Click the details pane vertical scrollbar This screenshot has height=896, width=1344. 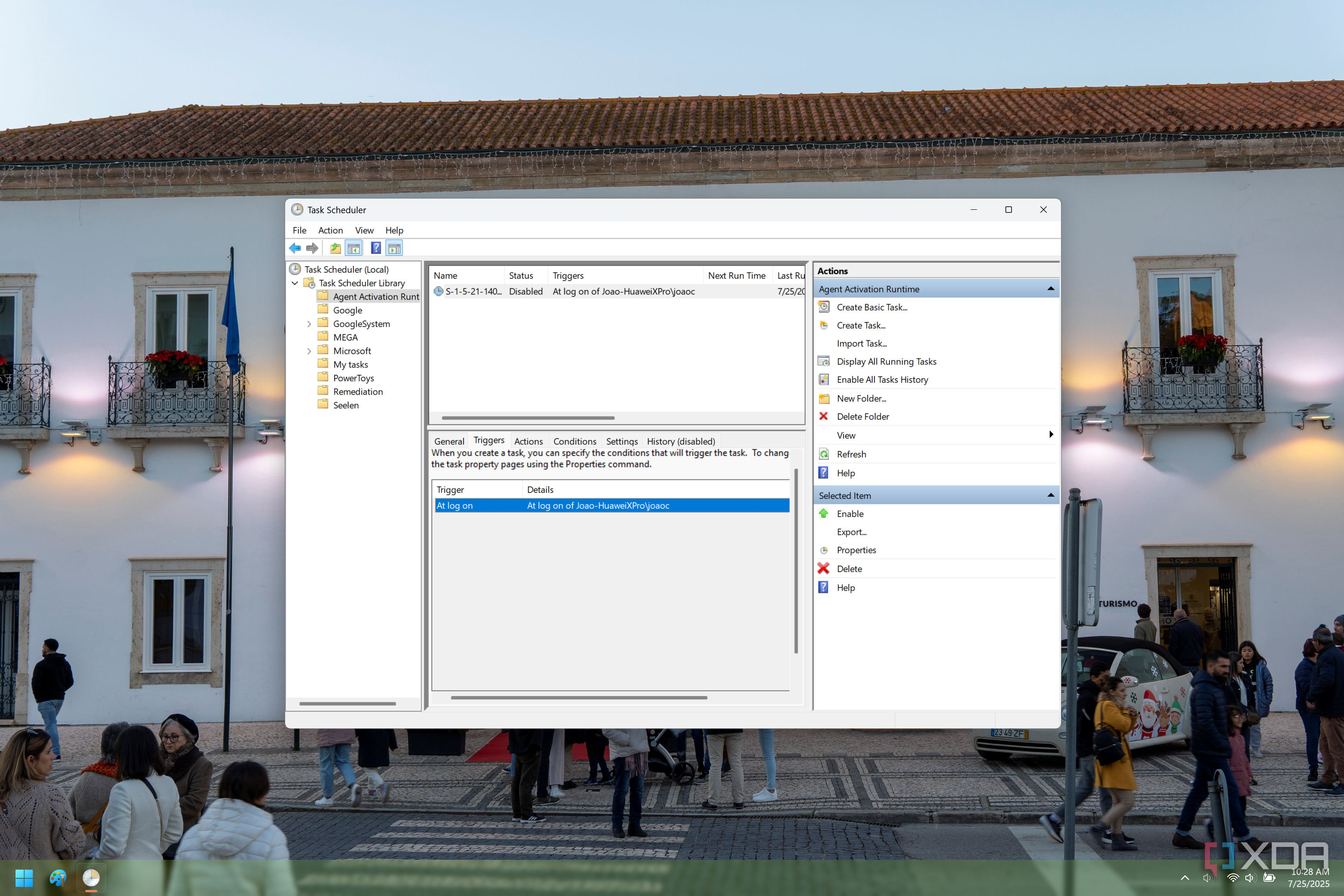point(796,561)
